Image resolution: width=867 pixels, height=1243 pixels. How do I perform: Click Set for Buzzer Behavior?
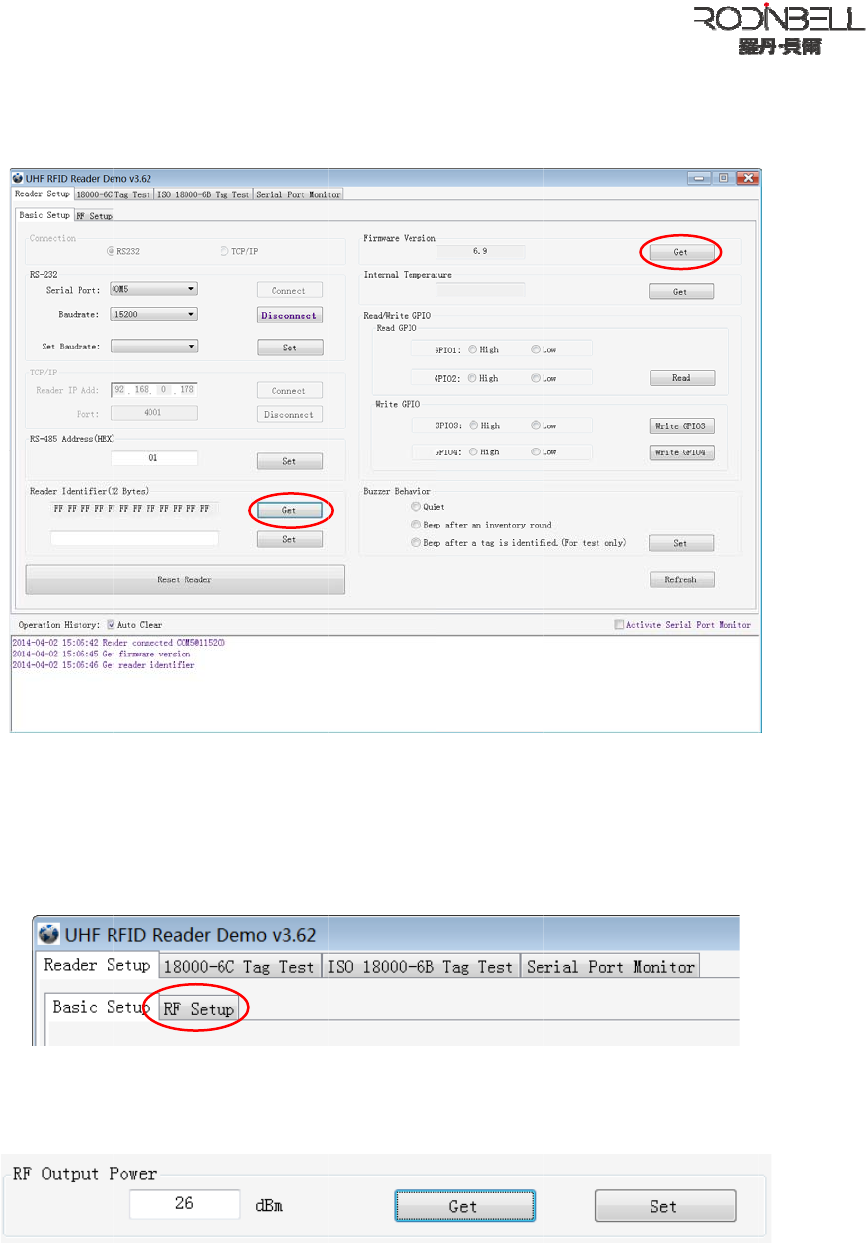click(x=681, y=543)
